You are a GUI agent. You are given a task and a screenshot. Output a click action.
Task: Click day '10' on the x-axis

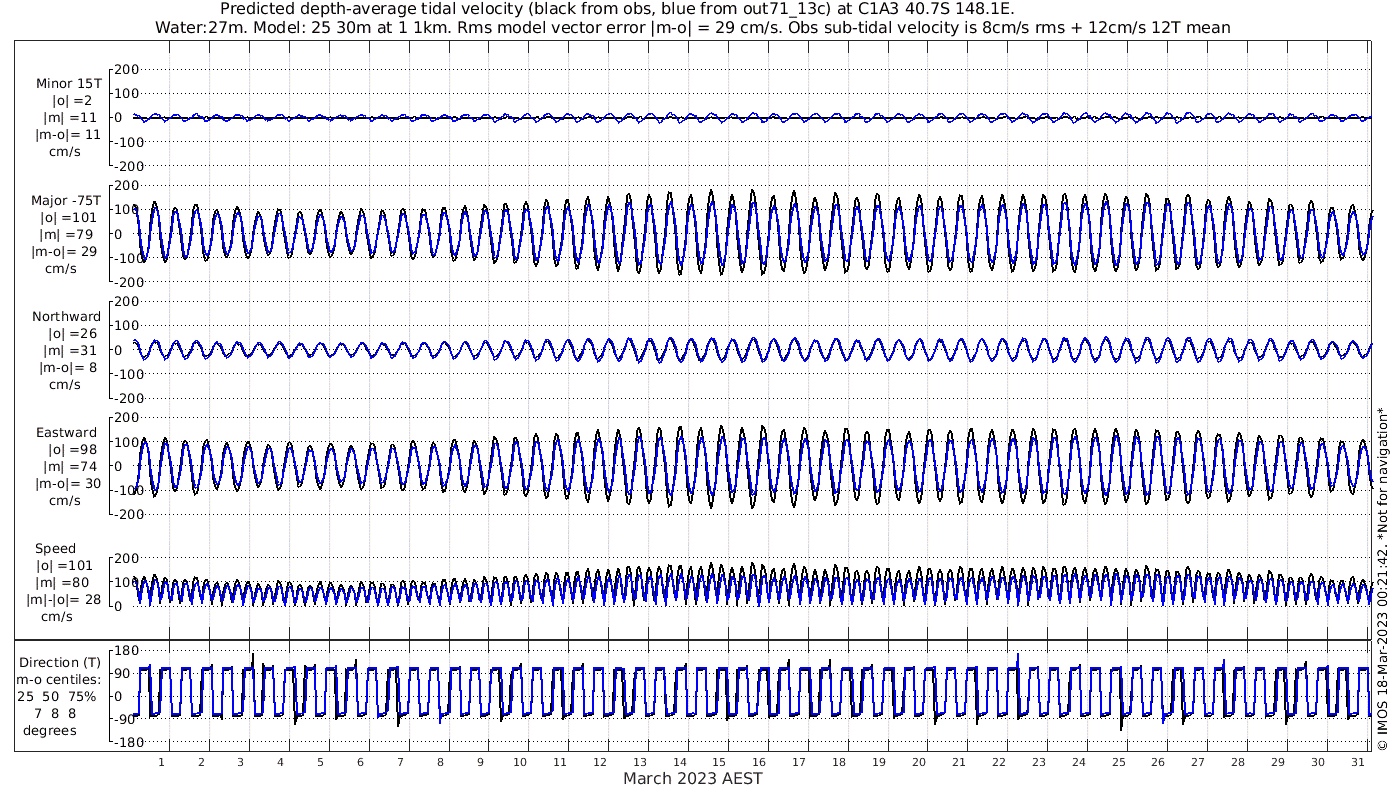(520, 762)
